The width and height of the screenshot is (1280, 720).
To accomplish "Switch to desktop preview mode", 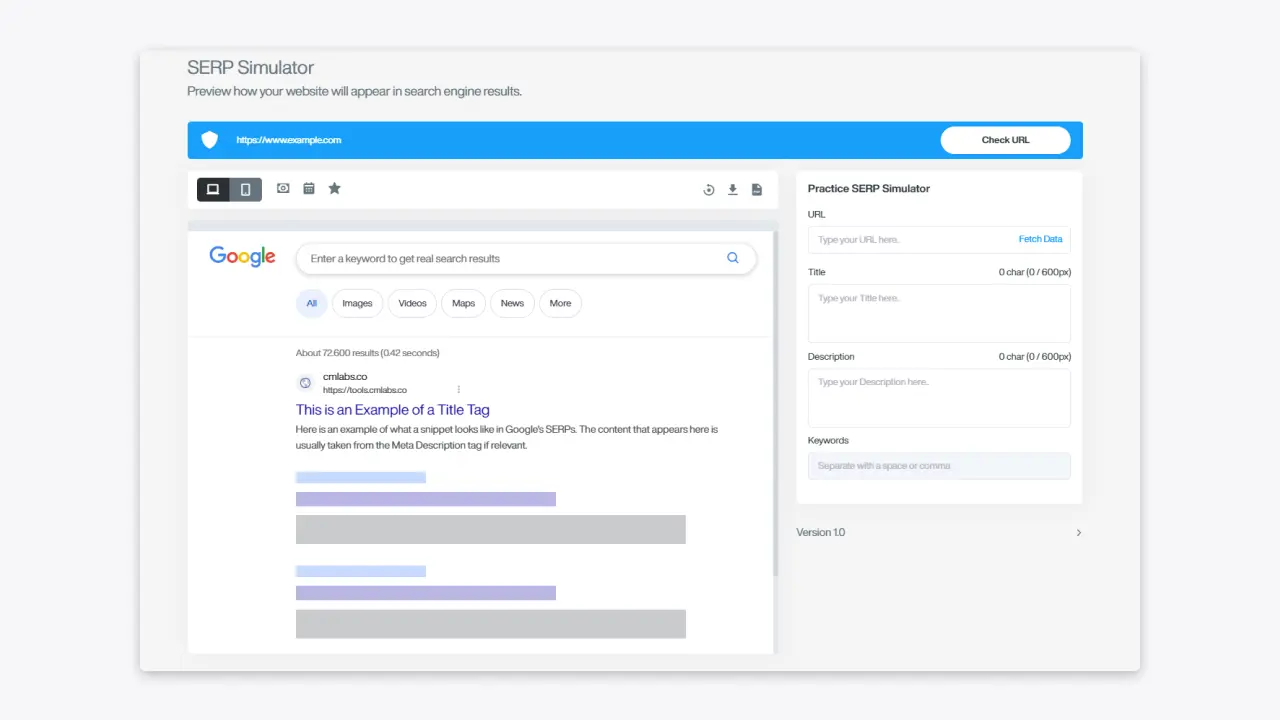I will point(213,189).
